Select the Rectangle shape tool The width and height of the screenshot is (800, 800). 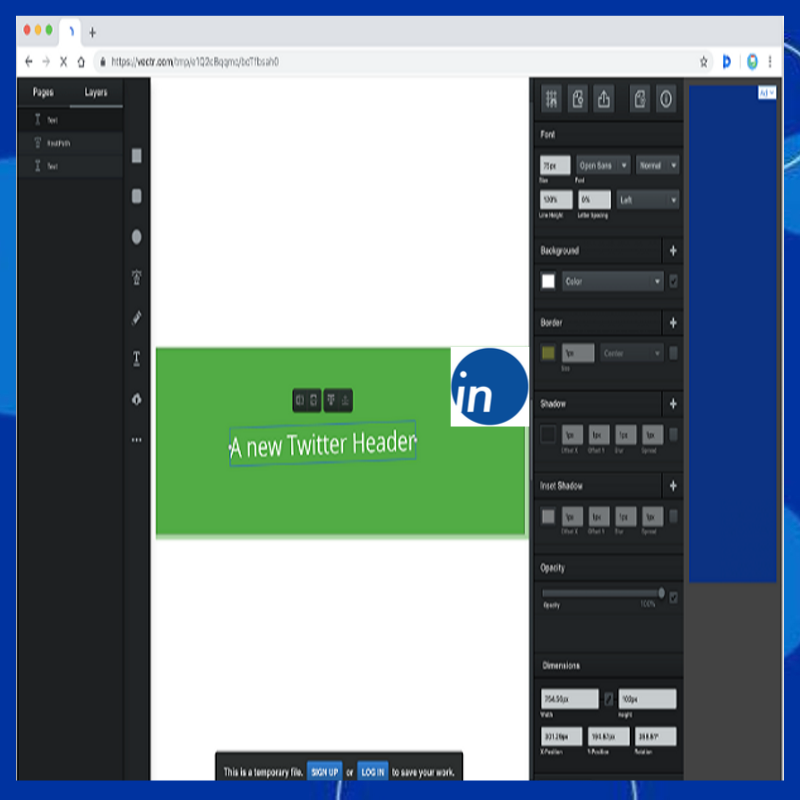[x=136, y=156]
